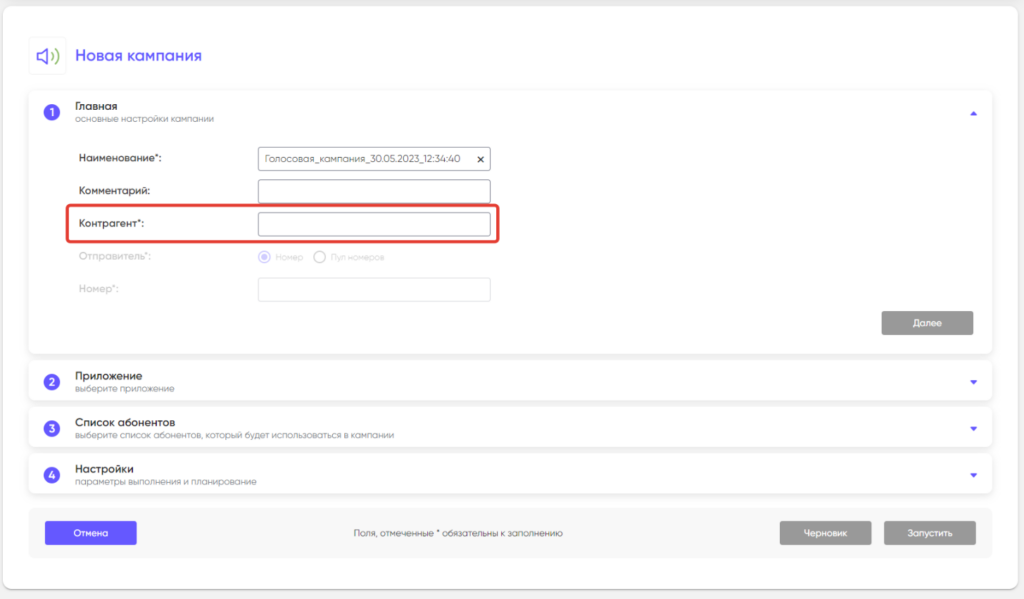Click the step 2 number badge
This screenshot has height=599, width=1024.
point(52,381)
